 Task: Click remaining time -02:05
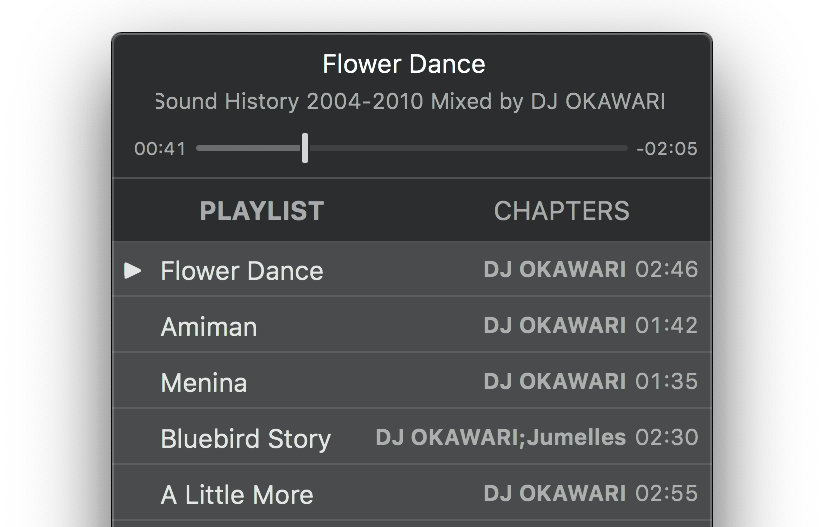point(667,149)
